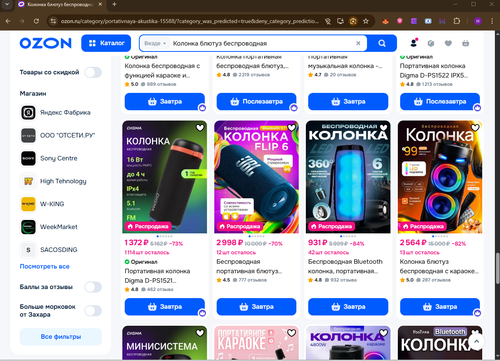
Task: Open Колонка Flip 6 product image
Action: tap(256, 177)
